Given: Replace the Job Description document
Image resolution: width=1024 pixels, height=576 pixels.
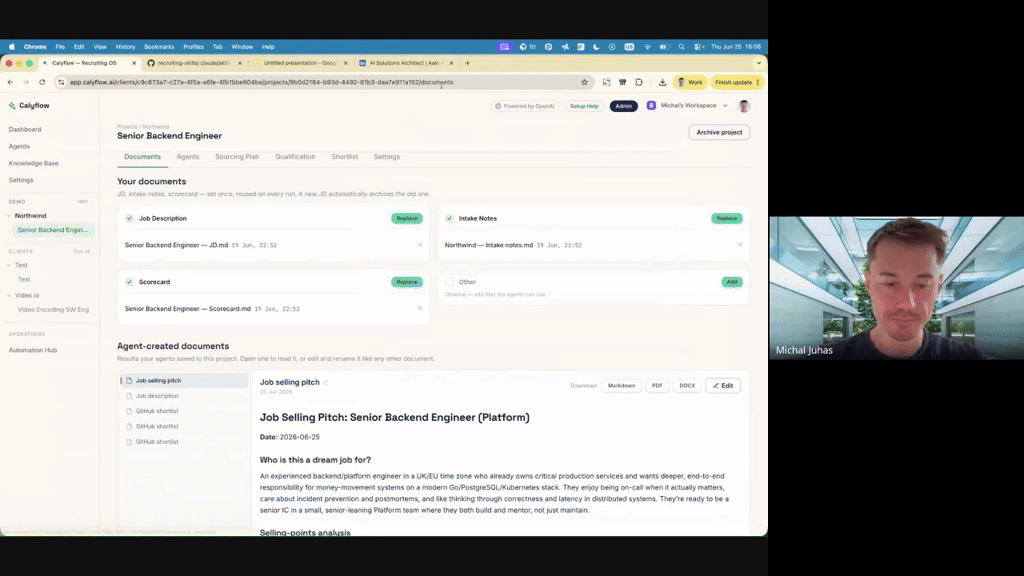Looking at the screenshot, I should click(407, 218).
